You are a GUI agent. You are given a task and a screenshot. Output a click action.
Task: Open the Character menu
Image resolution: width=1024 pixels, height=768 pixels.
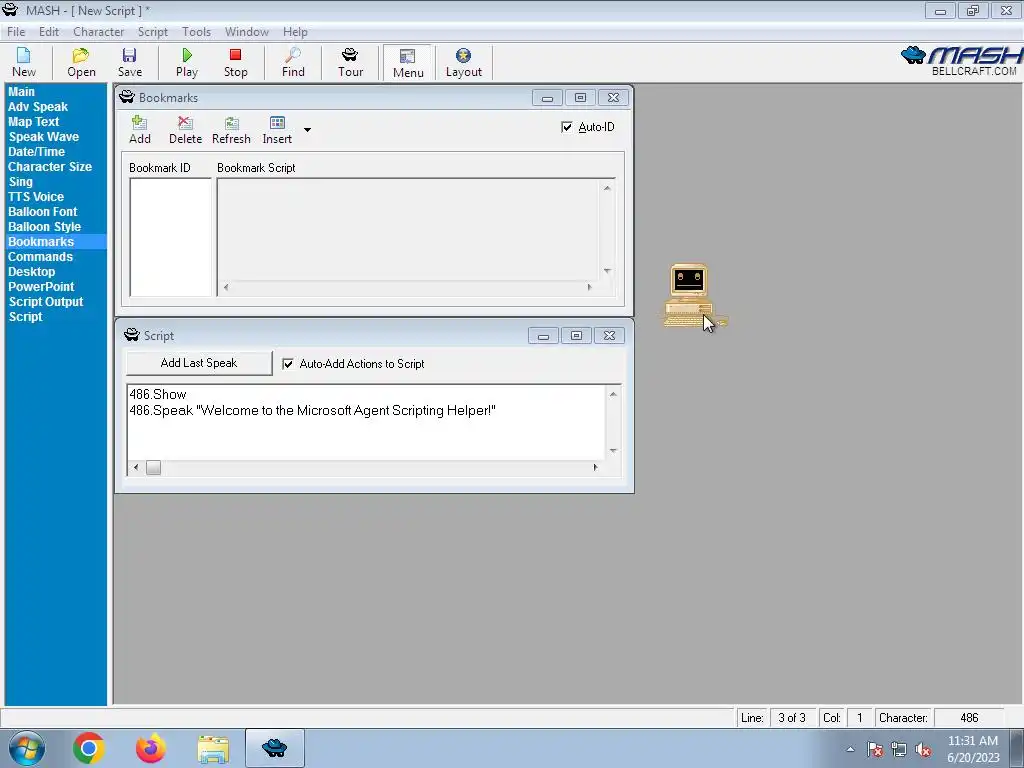pos(99,32)
